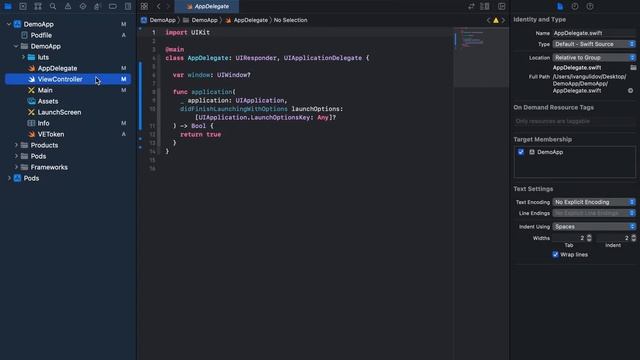Toggle code review changes arrows icon
Screen dimensions: 640x360
pyautogui.click(x=471, y=7)
